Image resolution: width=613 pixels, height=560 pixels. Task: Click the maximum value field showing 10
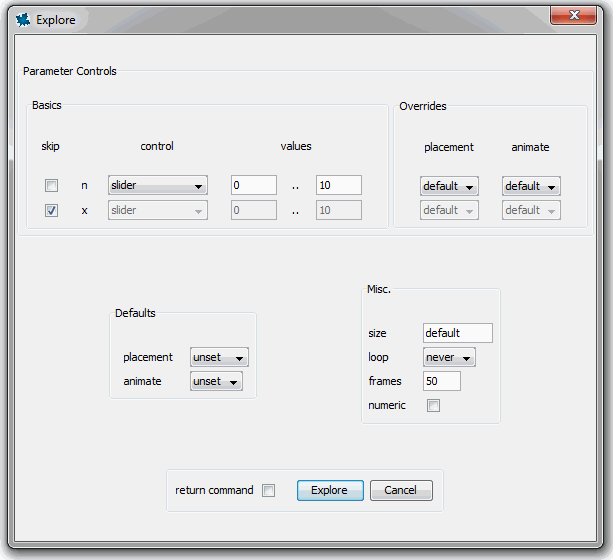pyautogui.click(x=338, y=185)
